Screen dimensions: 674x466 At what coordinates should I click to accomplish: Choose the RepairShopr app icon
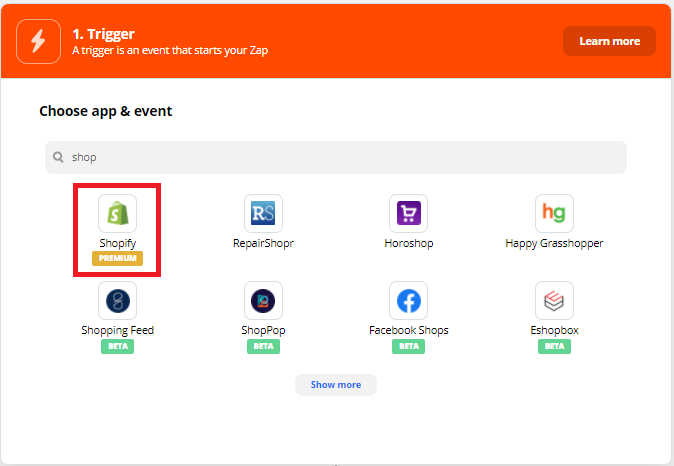[263, 213]
